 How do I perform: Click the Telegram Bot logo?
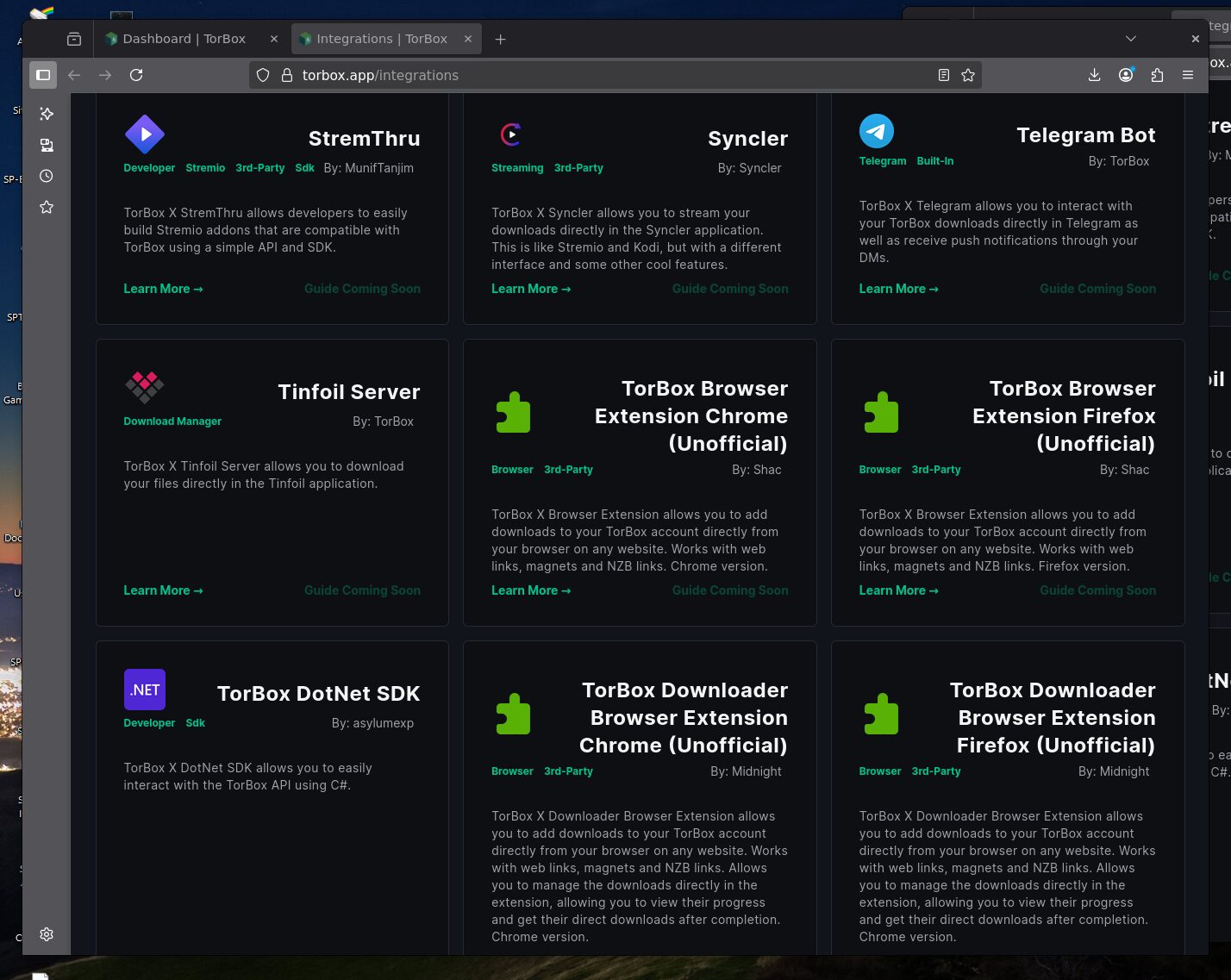tap(877, 131)
